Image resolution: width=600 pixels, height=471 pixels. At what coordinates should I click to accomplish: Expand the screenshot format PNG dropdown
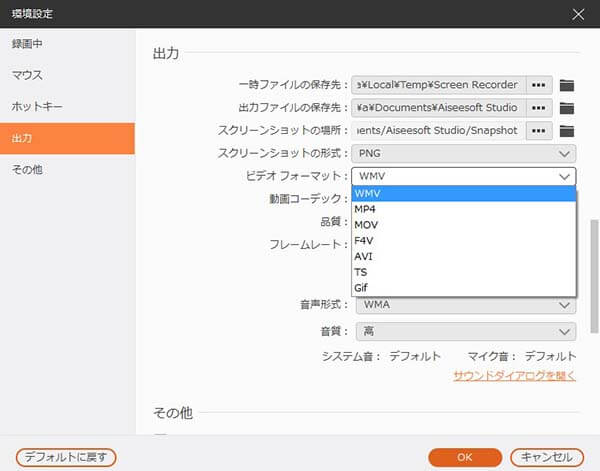pyautogui.click(x=463, y=153)
